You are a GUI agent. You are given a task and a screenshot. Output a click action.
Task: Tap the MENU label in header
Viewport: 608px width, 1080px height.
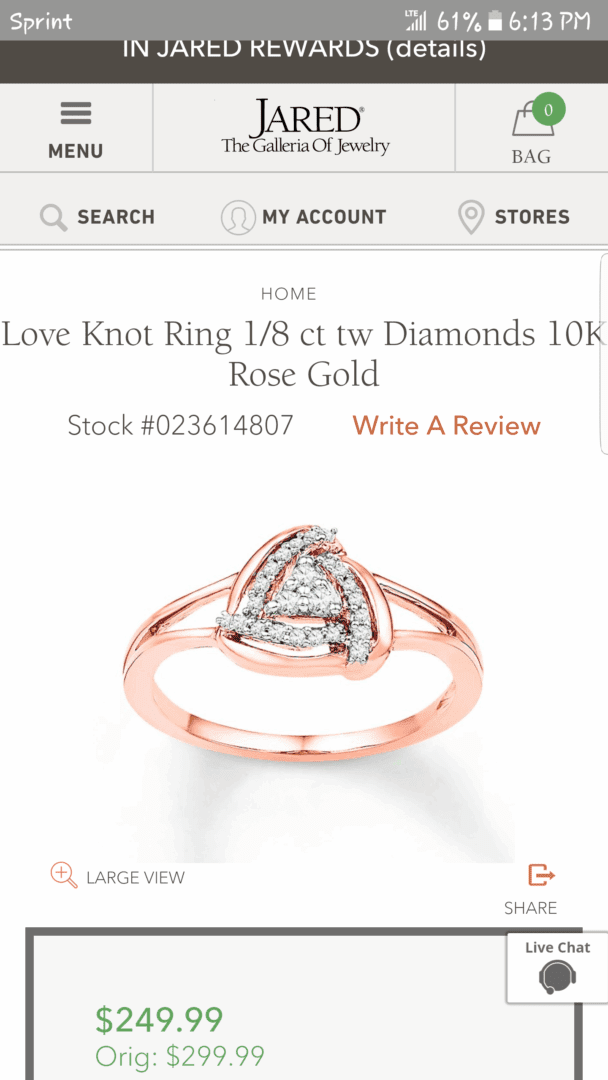click(76, 151)
